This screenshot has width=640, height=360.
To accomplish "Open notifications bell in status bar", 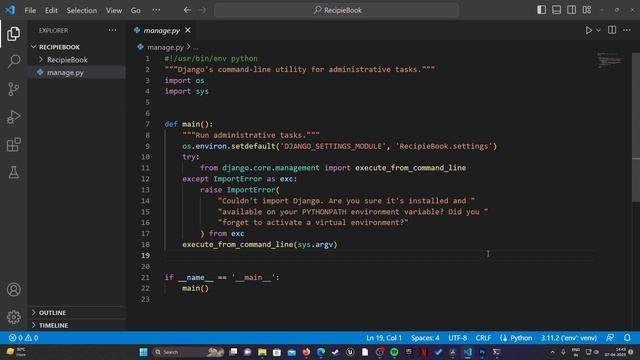I will pyautogui.click(x=627, y=338).
